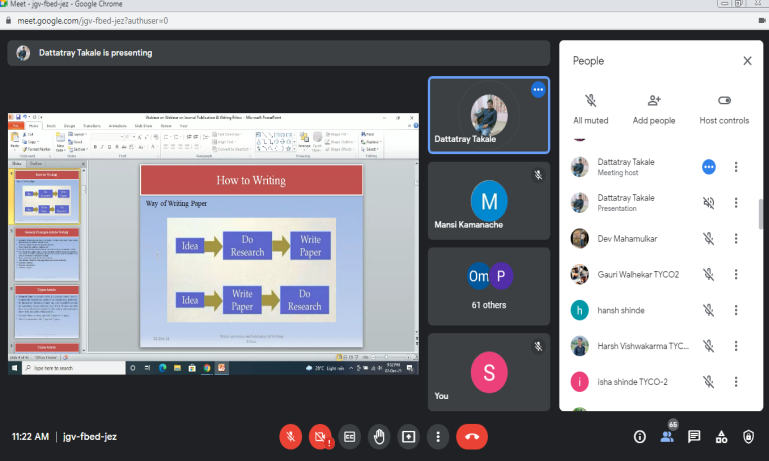Click the Present now screen share icon

[x=408, y=436]
